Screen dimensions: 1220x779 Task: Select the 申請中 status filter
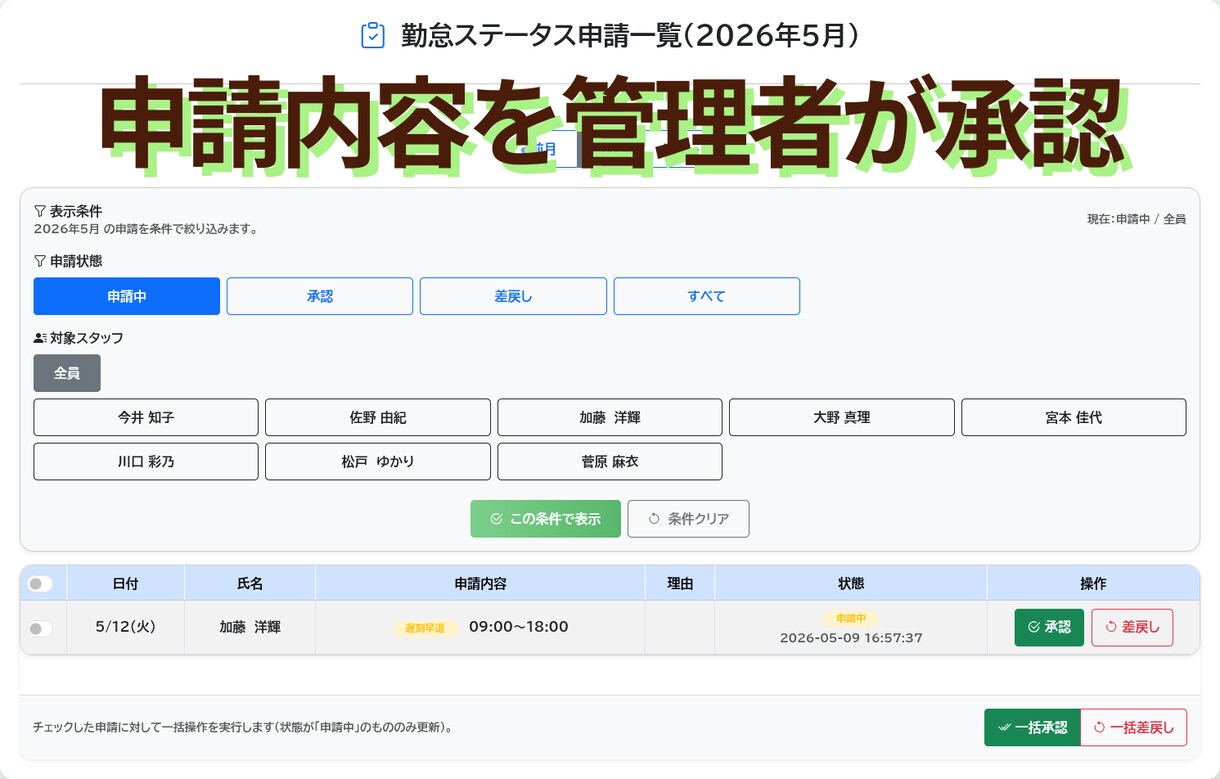tap(126, 296)
